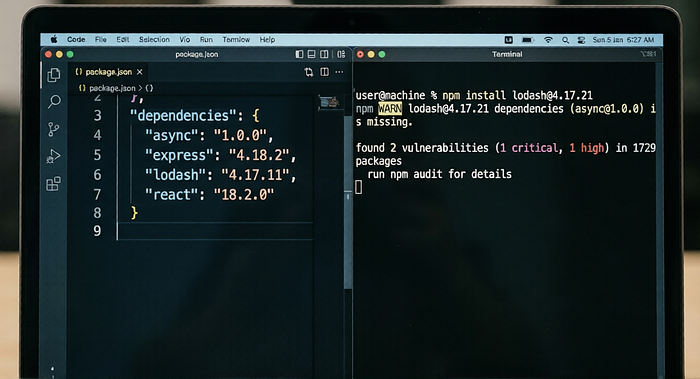Image resolution: width=700 pixels, height=379 pixels.
Task: Click line number 6 in the gutter
Action: click(x=97, y=175)
